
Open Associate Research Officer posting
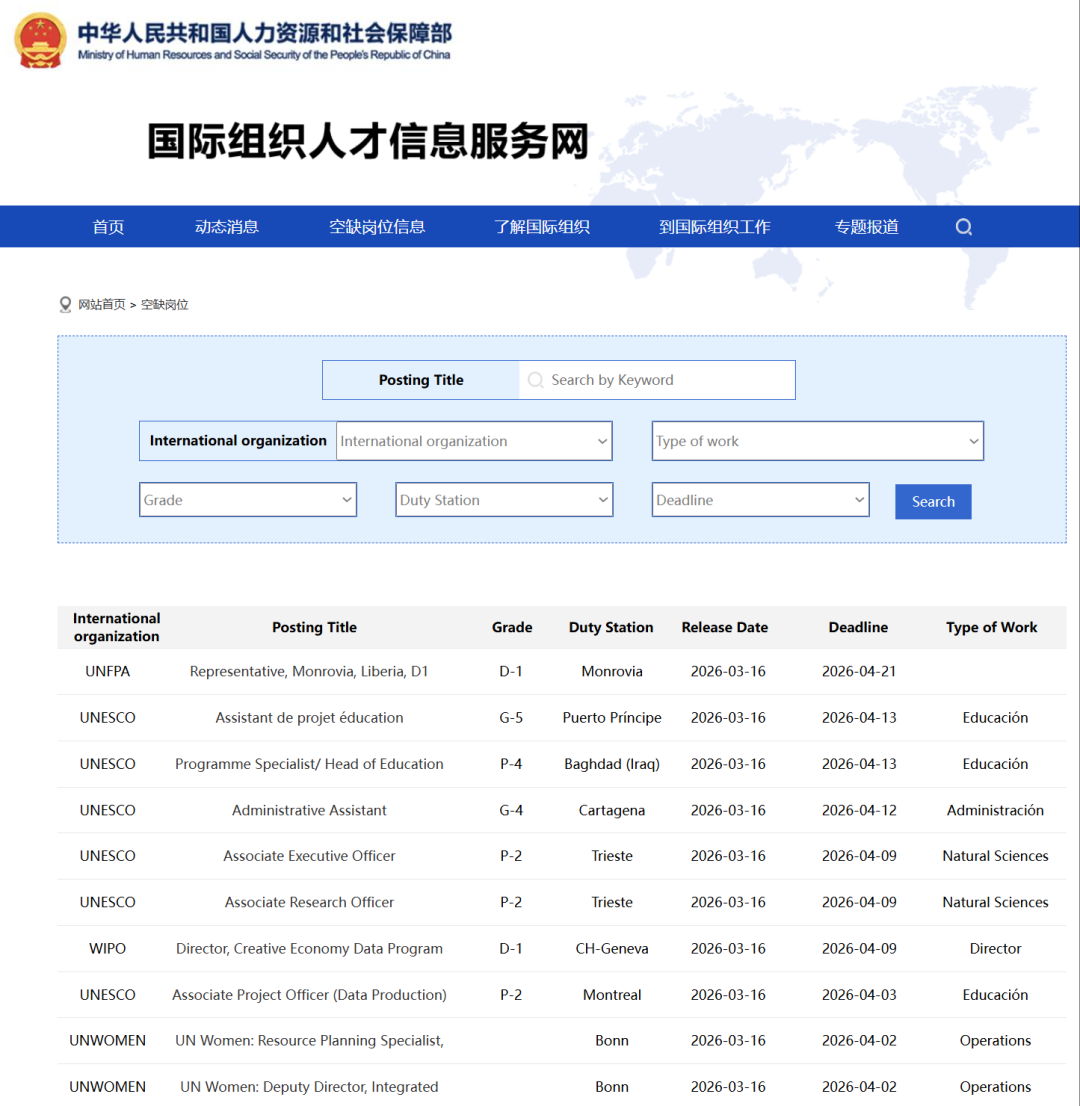(x=309, y=902)
